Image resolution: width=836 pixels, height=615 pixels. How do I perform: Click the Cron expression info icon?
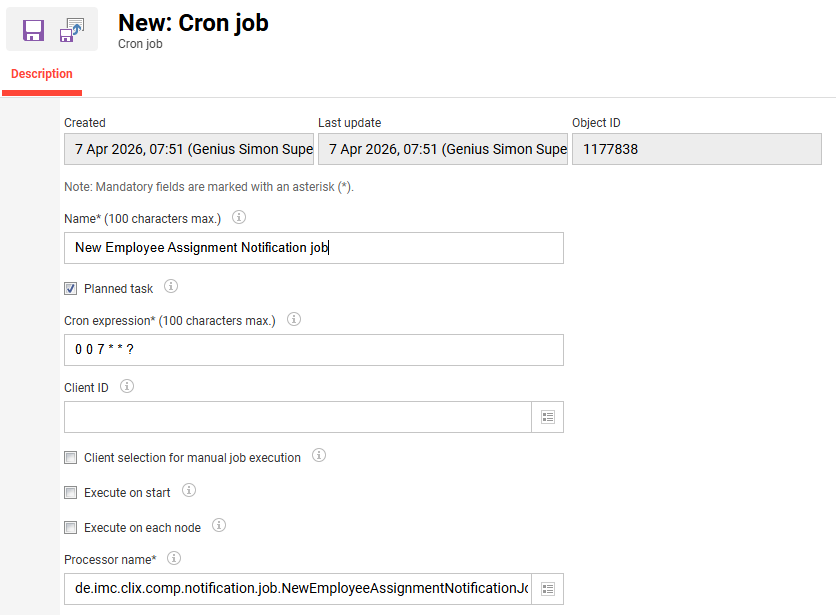click(293, 318)
